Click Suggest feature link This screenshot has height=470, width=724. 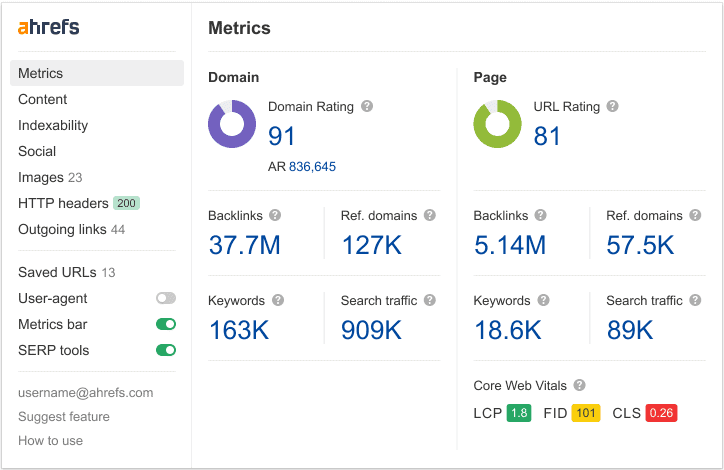[64, 416]
